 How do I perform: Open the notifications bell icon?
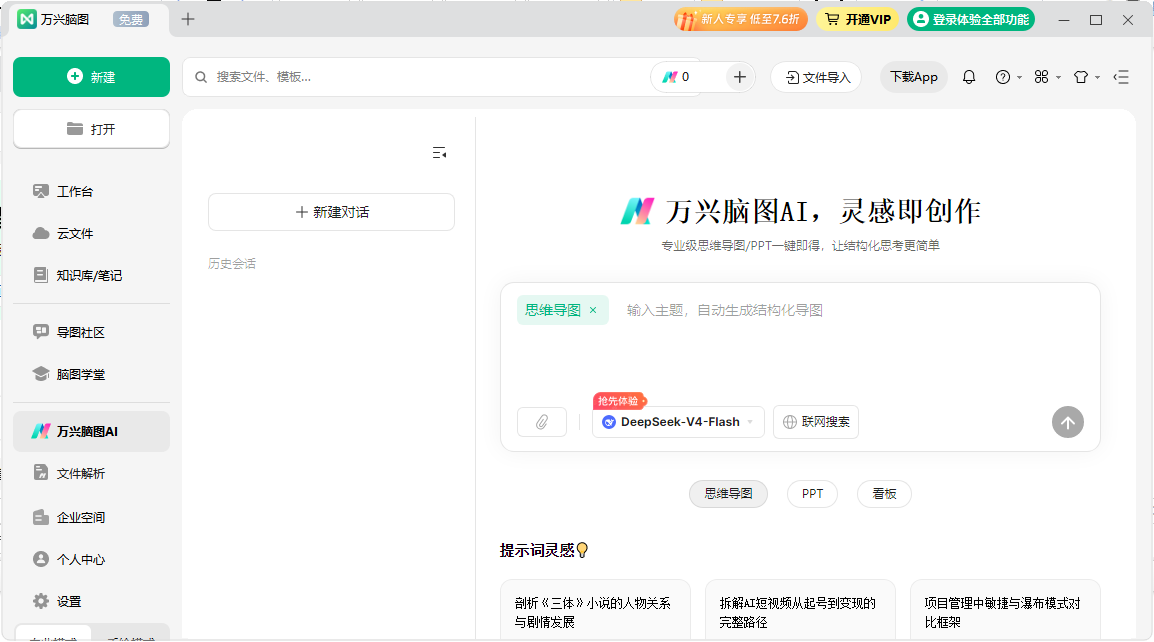(x=969, y=77)
